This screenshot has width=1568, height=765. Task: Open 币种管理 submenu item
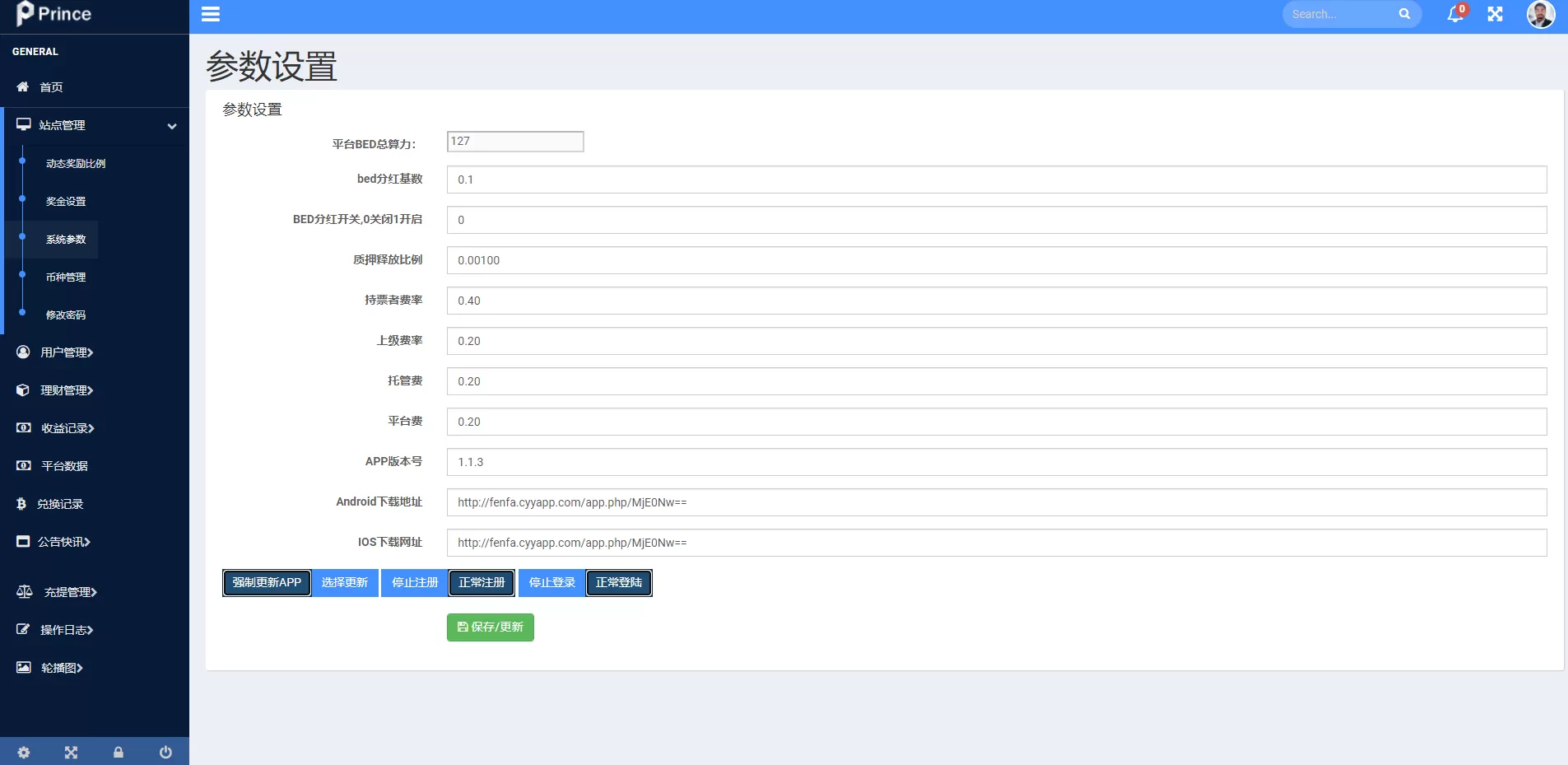[x=66, y=278]
